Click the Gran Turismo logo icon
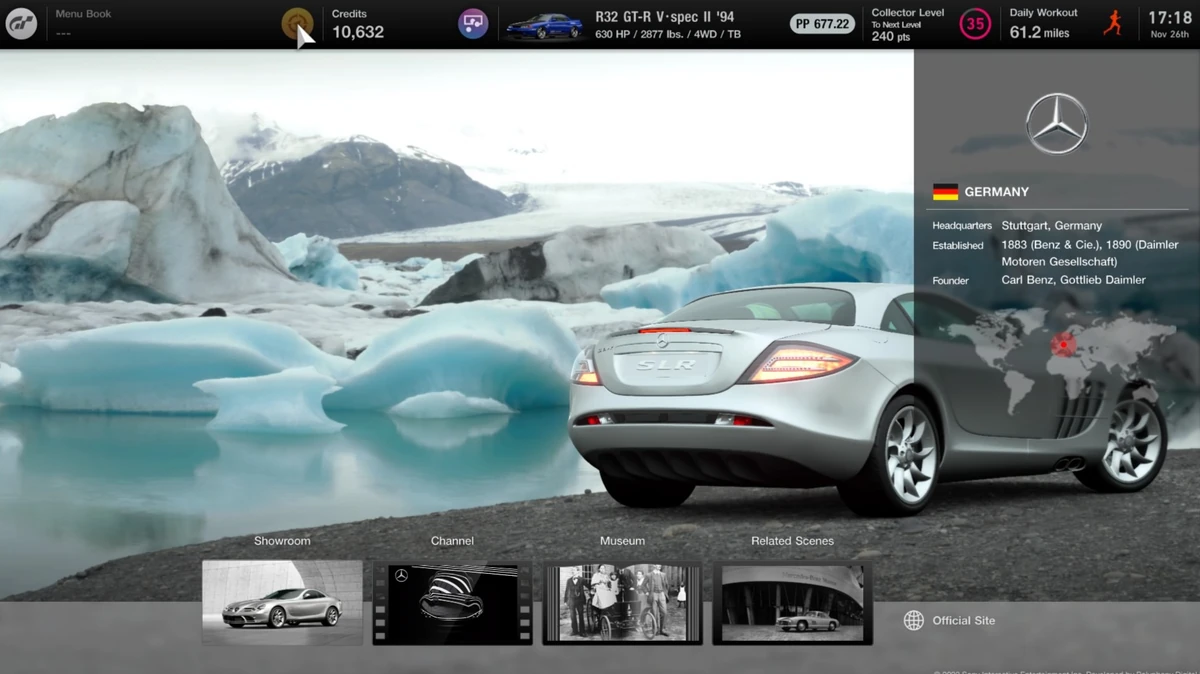Image resolution: width=1200 pixels, height=674 pixels. (x=21, y=24)
